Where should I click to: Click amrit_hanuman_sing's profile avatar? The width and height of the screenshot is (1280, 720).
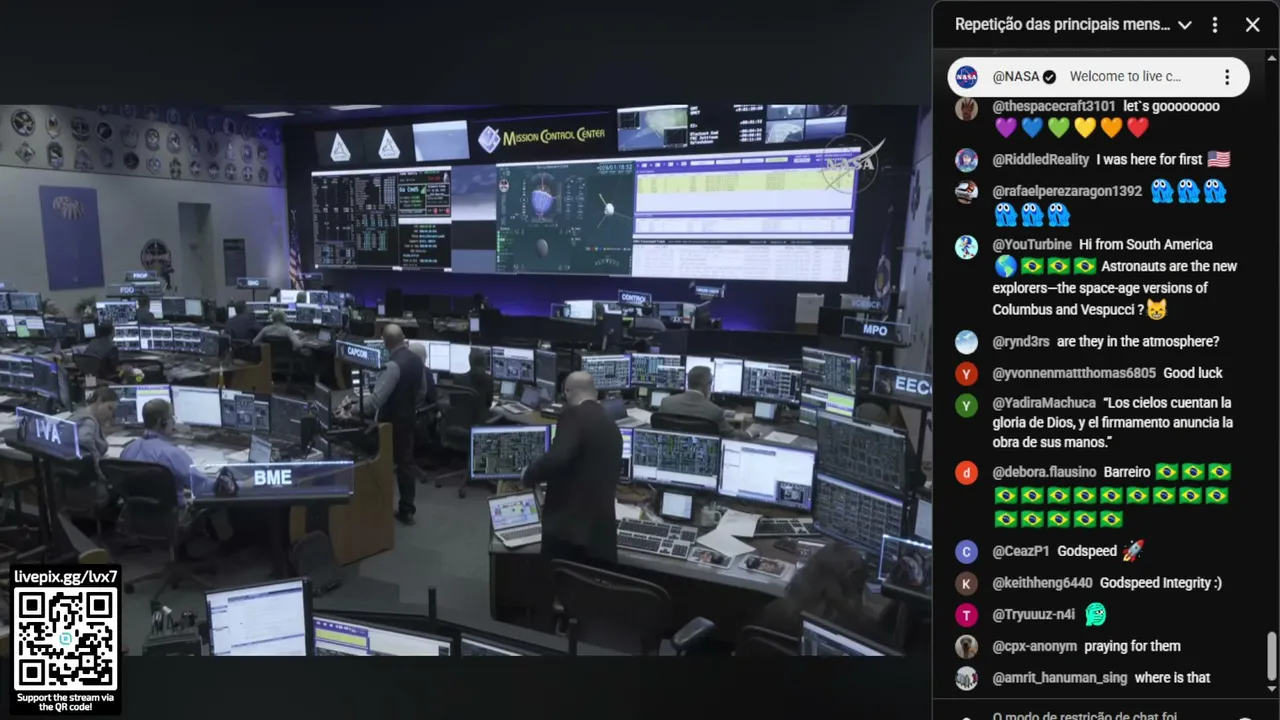(966, 679)
